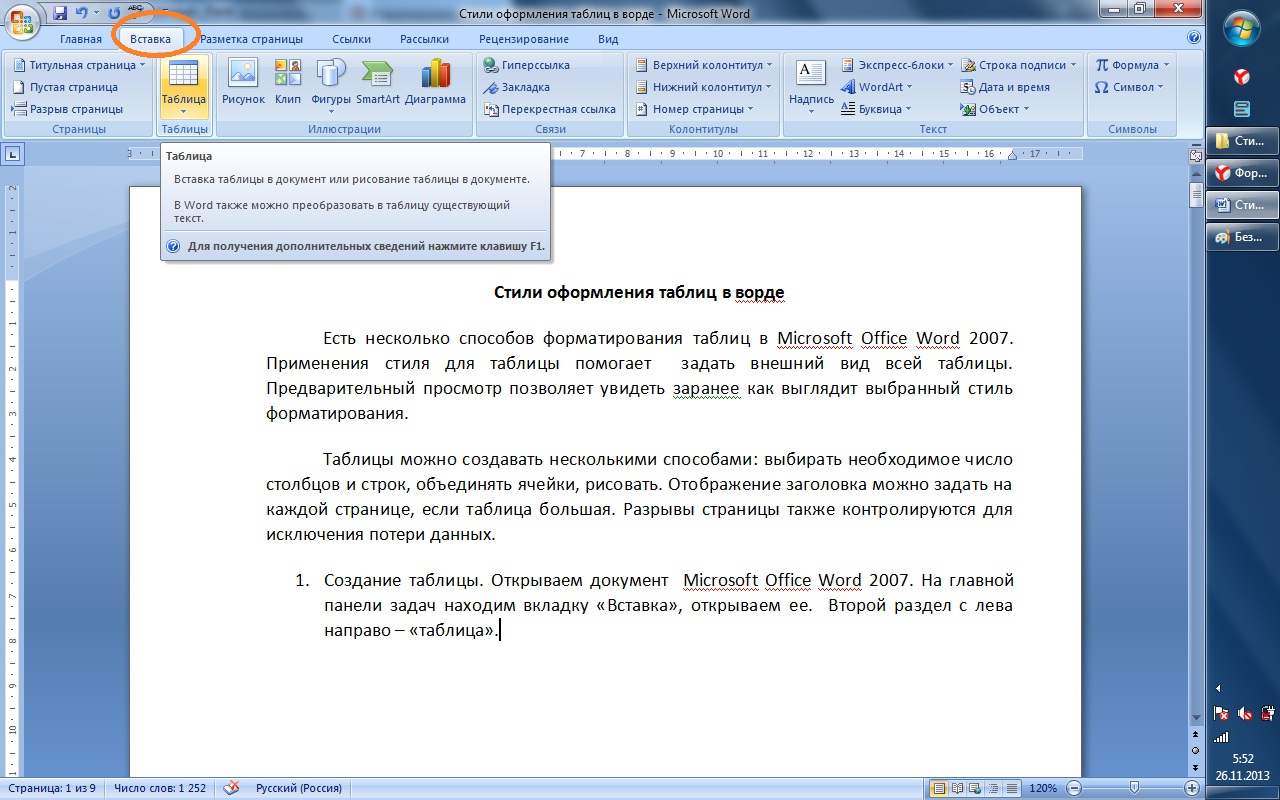The height and width of the screenshot is (800, 1280).
Task: Expand the Символ symbol menu
Action: (x=1129, y=87)
